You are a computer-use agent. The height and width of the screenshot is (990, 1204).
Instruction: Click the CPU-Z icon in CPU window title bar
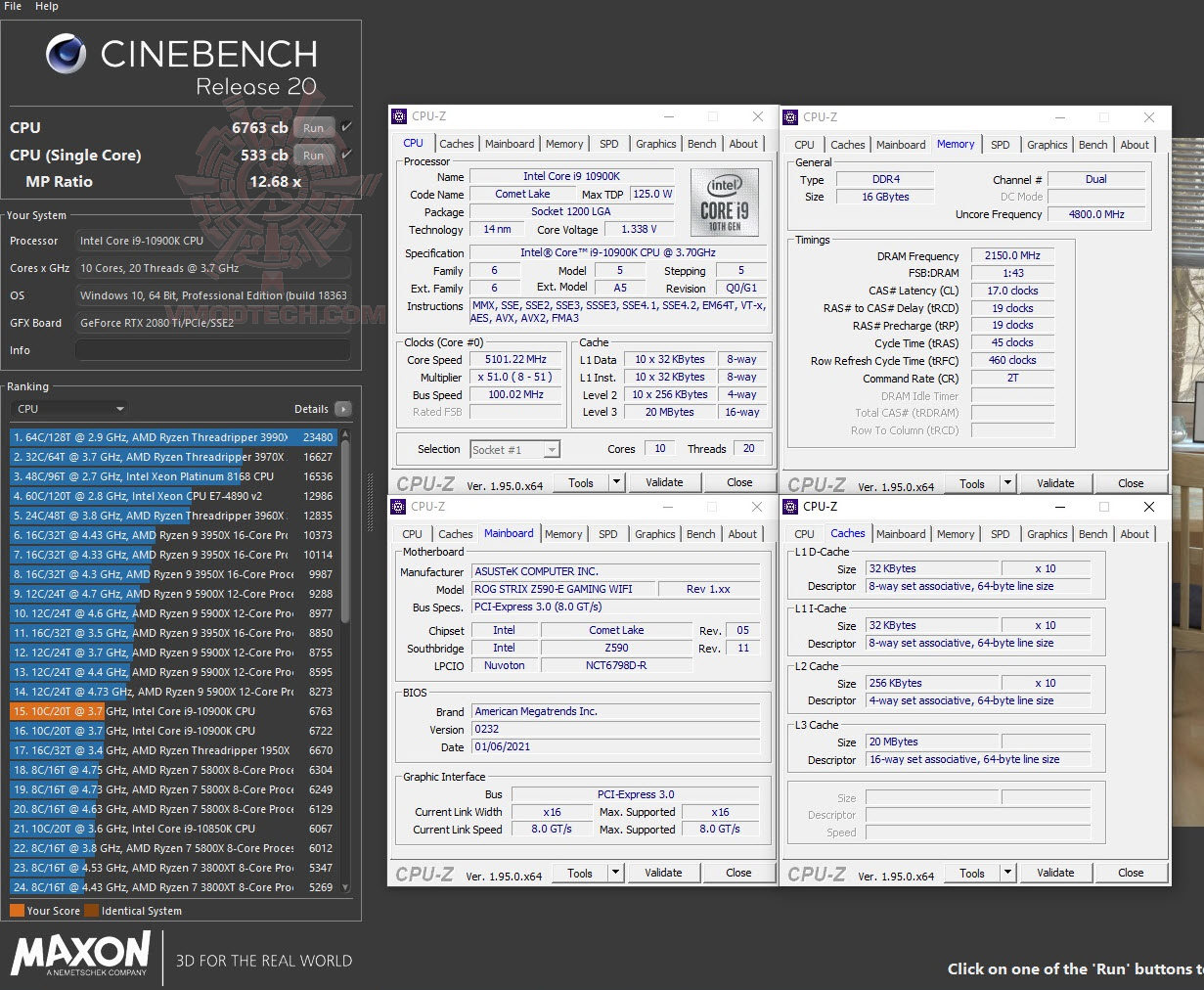click(x=399, y=116)
